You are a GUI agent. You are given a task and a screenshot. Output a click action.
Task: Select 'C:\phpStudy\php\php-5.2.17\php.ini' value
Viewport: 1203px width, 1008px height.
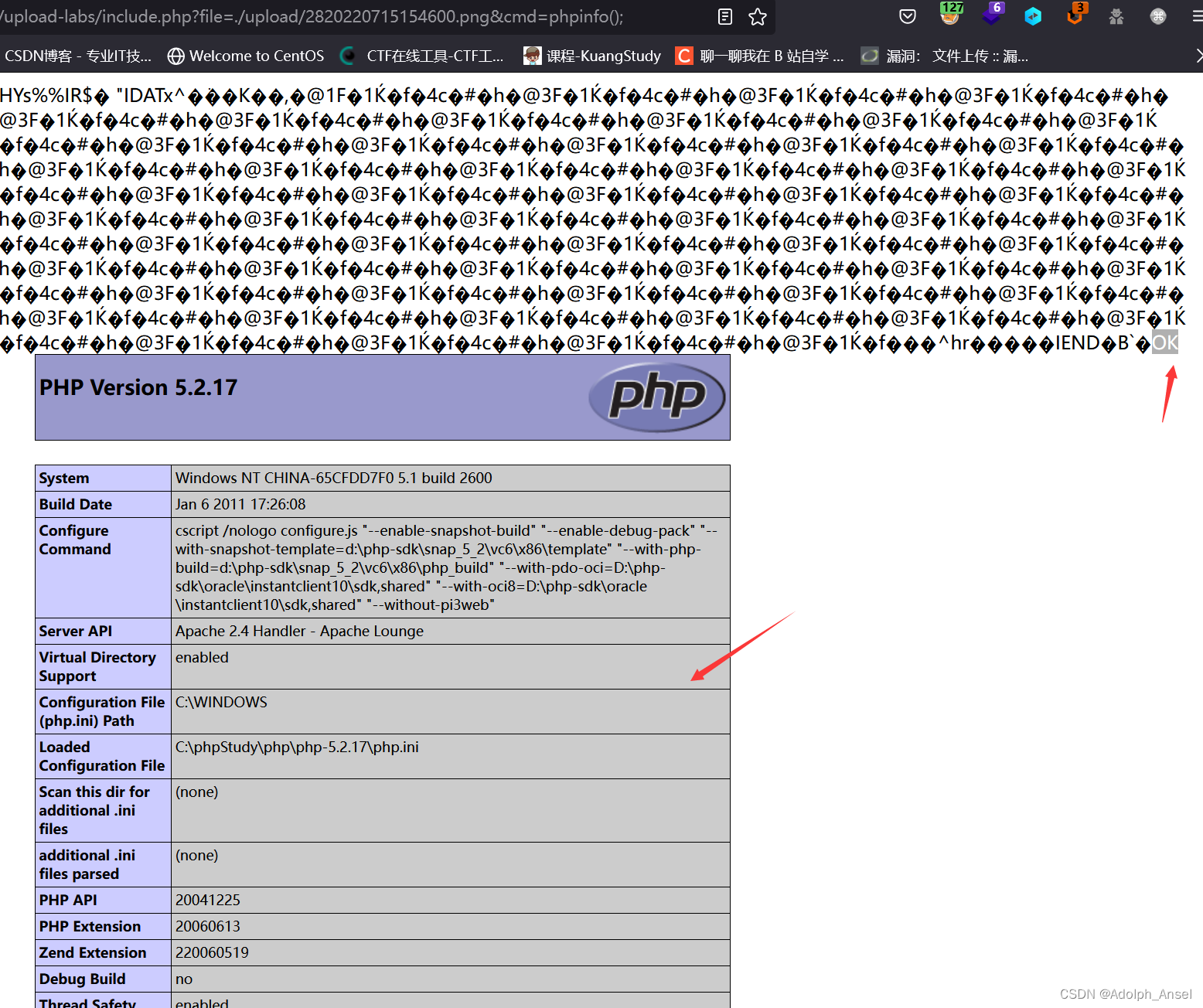[x=297, y=747]
